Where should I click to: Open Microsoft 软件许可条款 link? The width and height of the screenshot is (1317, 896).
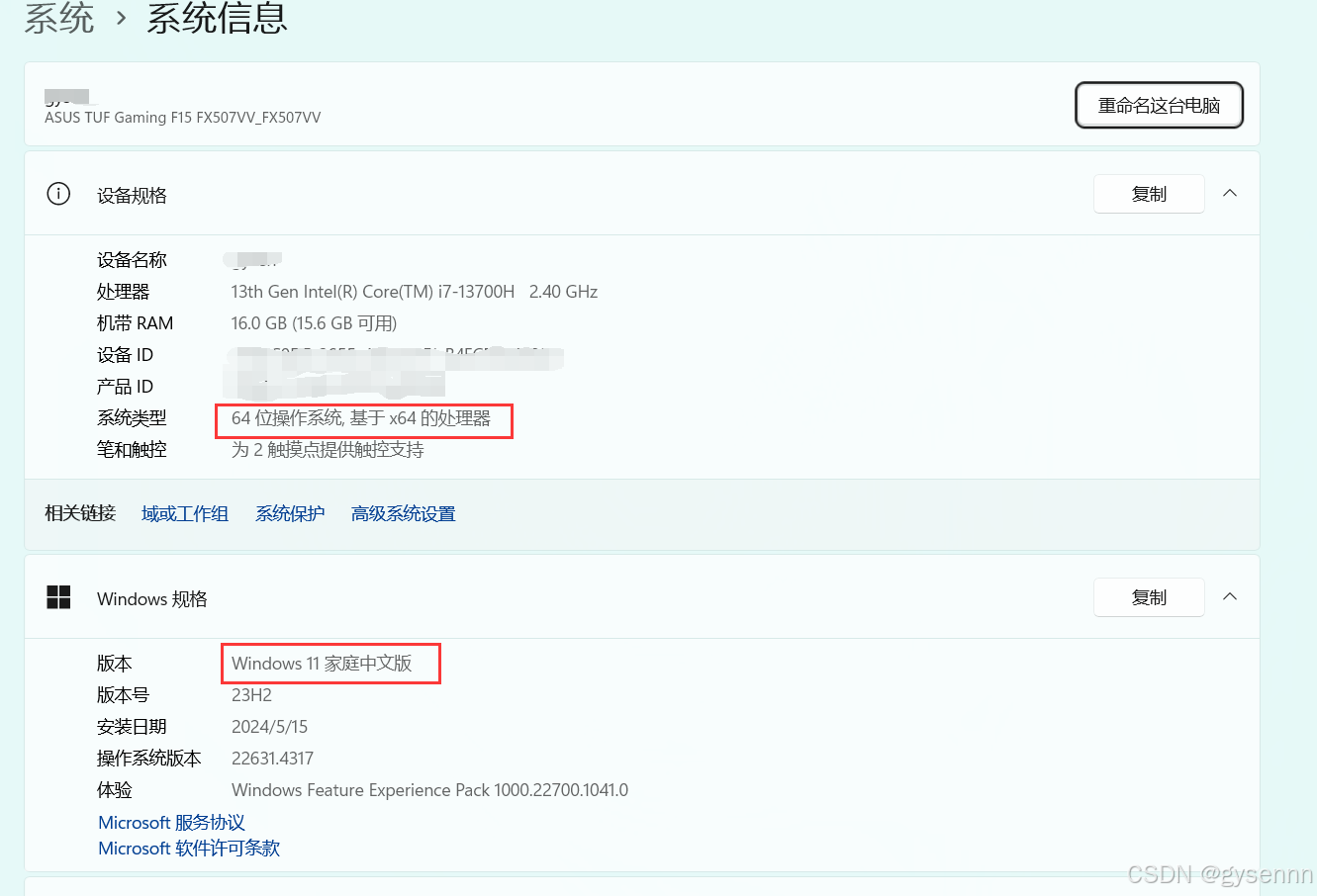(x=189, y=849)
